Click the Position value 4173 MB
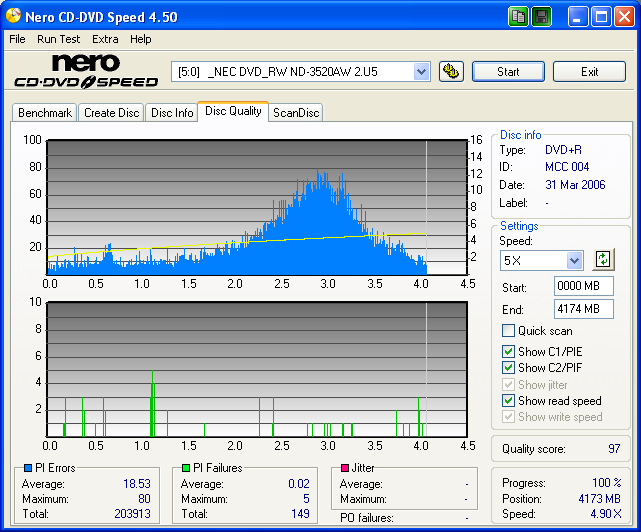Screen dimensions: 641x532 [599, 499]
